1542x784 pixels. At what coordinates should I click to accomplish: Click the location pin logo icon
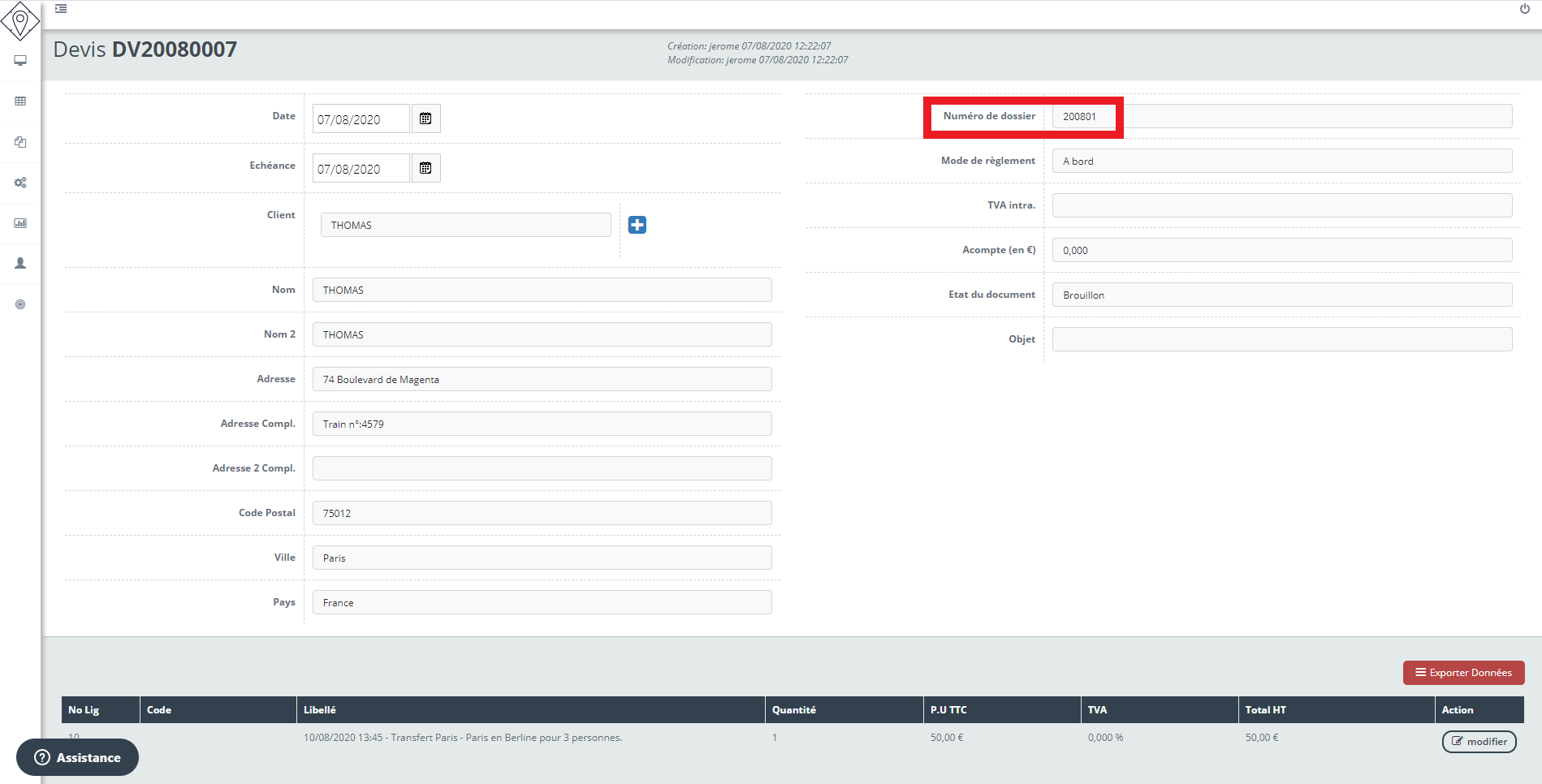click(x=20, y=21)
